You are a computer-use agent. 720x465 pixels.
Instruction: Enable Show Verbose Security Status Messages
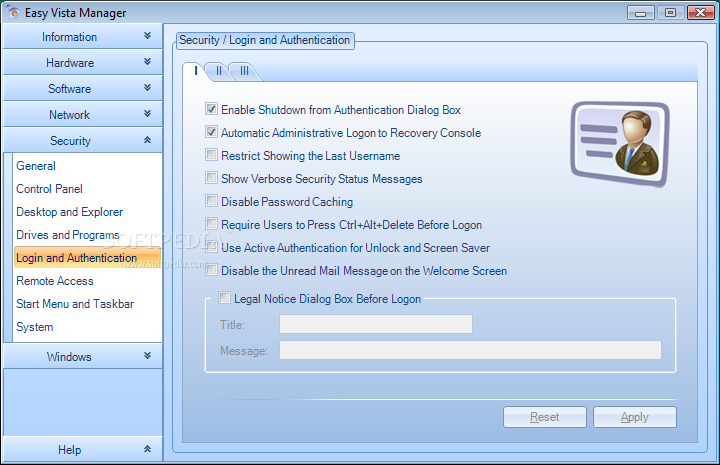(x=211, y=178)
